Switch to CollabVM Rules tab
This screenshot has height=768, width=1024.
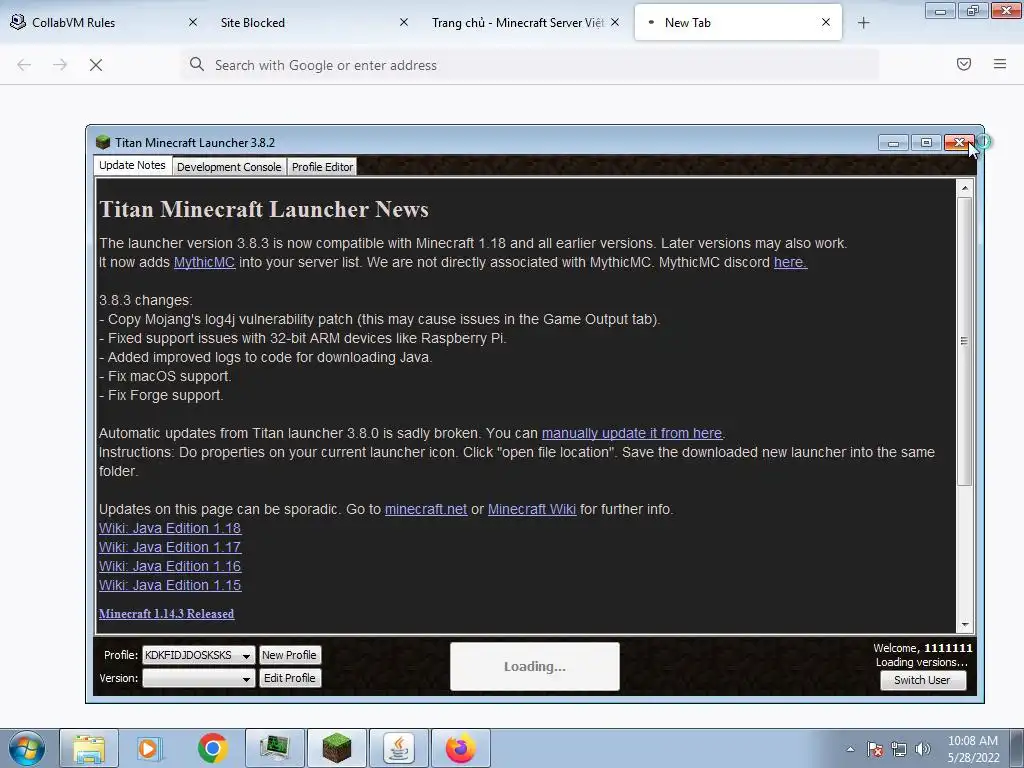(x=104, y=22)
